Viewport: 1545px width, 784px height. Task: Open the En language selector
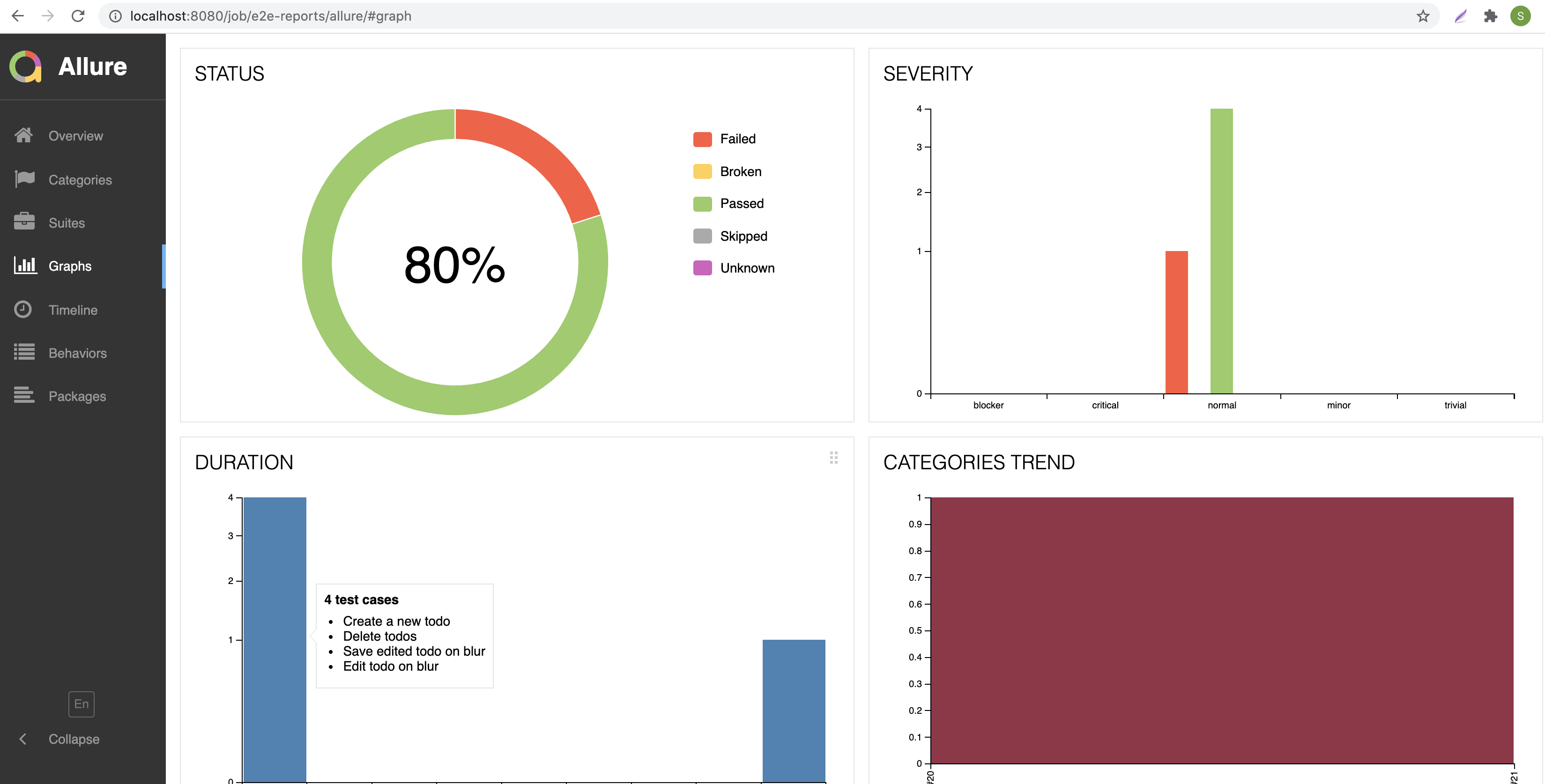pos(81,704)
